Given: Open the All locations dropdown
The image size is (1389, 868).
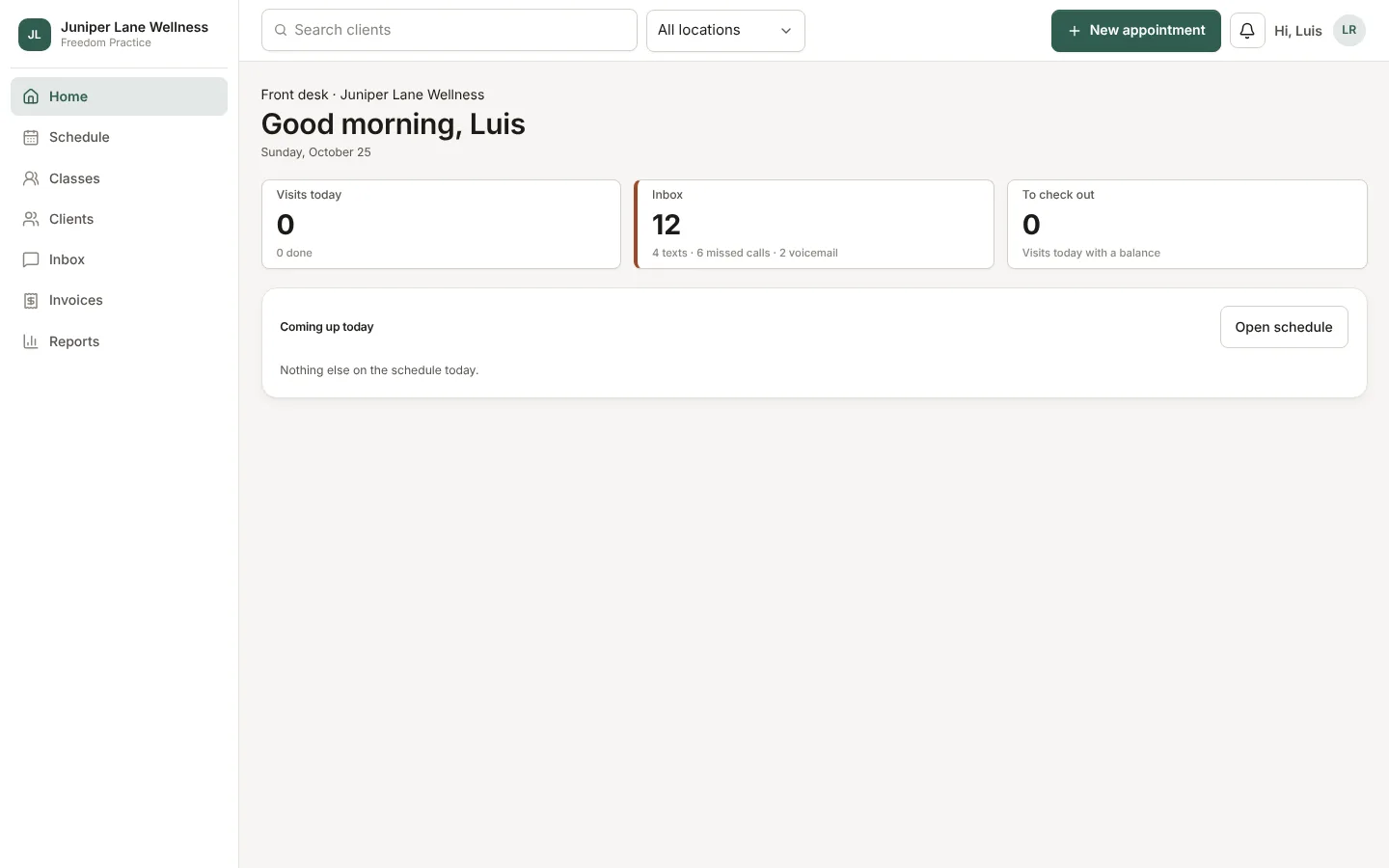Looking at the screenshot, I should (725, 31).
